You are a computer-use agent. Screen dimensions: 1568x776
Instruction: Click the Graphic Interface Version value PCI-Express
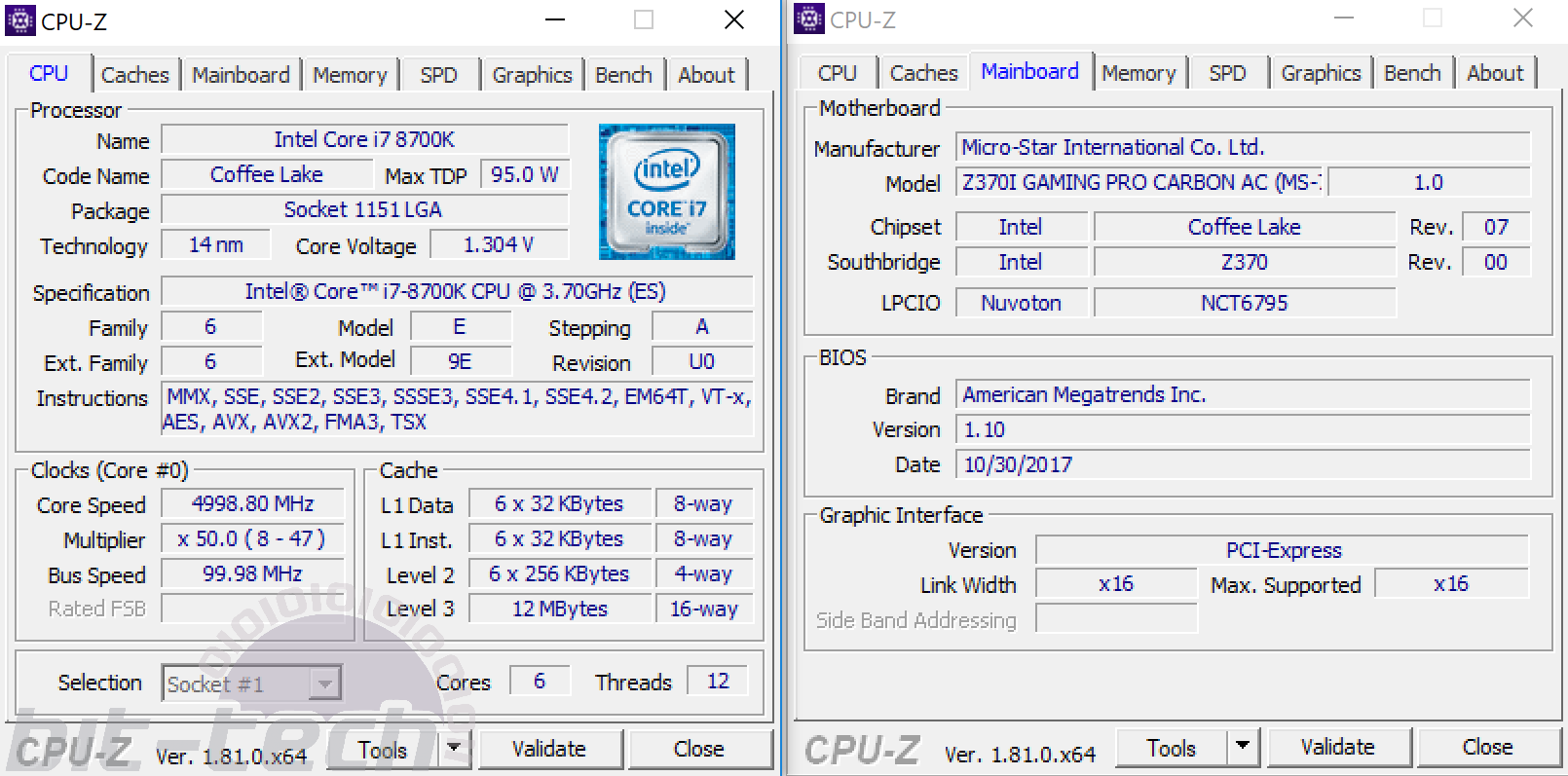click(1284, 550)
